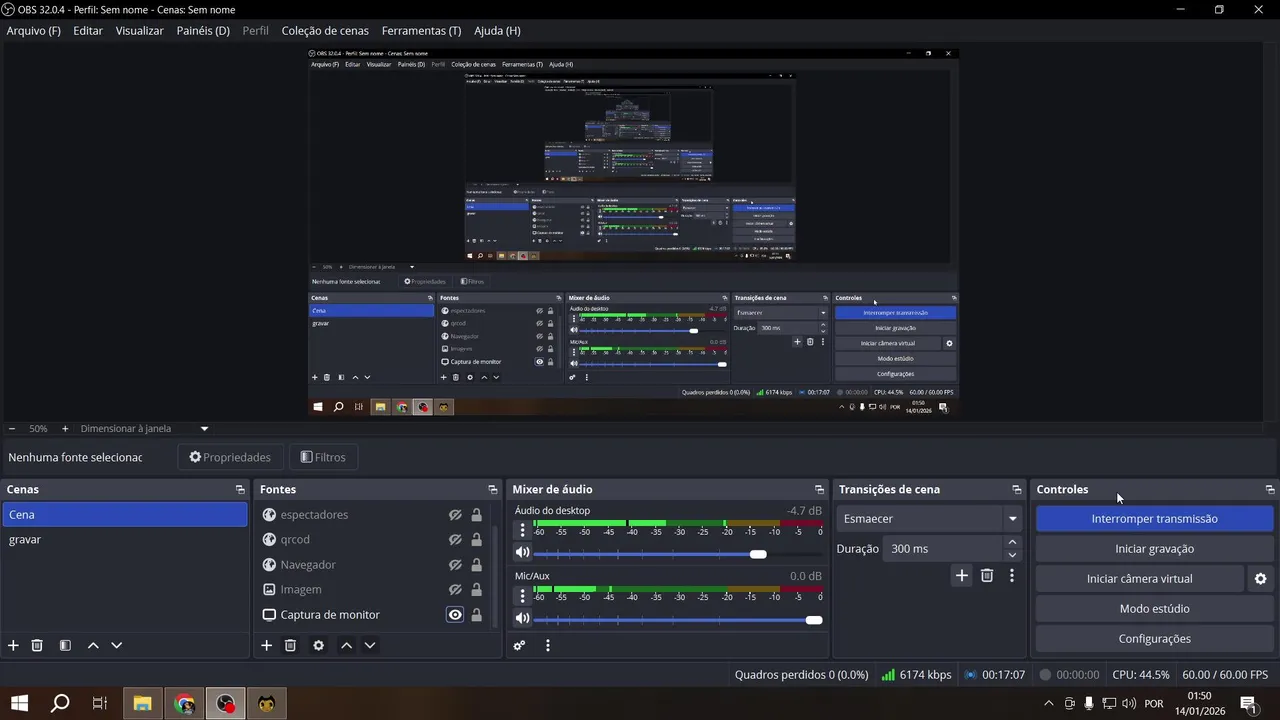Open virtual camera settings gear
The height and width of the screenshot is (720, 1280).
coord(1260,578)
